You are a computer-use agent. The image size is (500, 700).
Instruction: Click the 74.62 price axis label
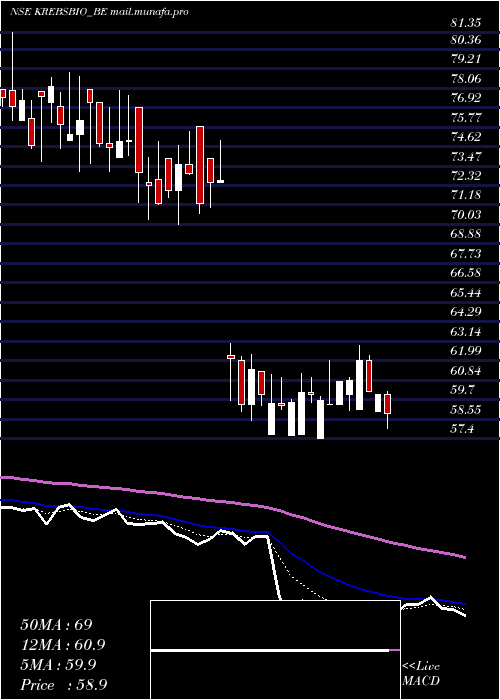[x=466, y=137]
